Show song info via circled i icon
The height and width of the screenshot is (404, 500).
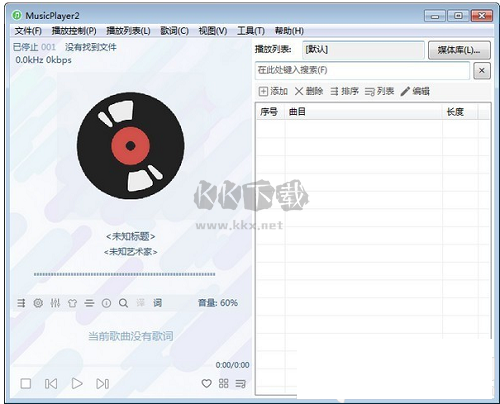pyautogui.click(x=106, y=303)
